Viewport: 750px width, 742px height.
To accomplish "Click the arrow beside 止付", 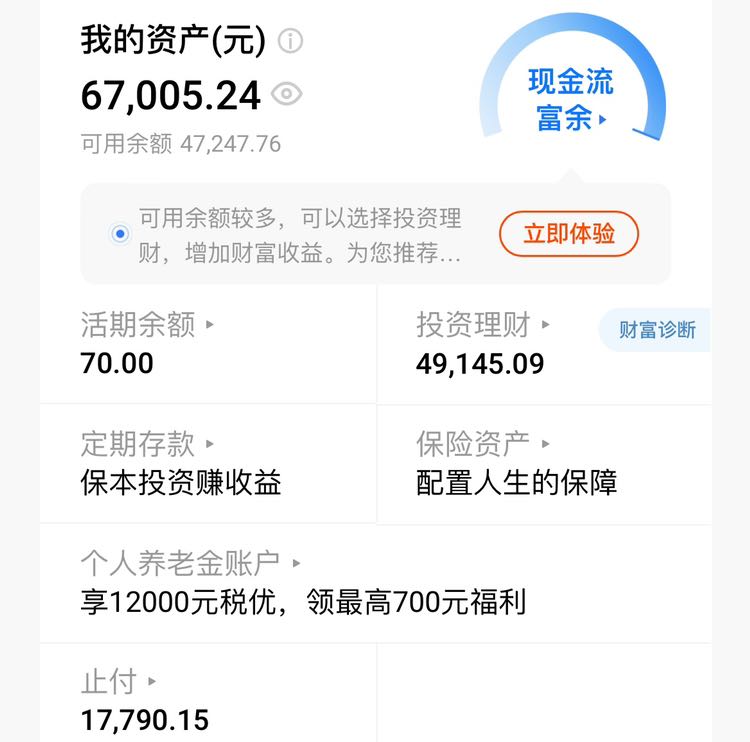I will pos(152,681).
